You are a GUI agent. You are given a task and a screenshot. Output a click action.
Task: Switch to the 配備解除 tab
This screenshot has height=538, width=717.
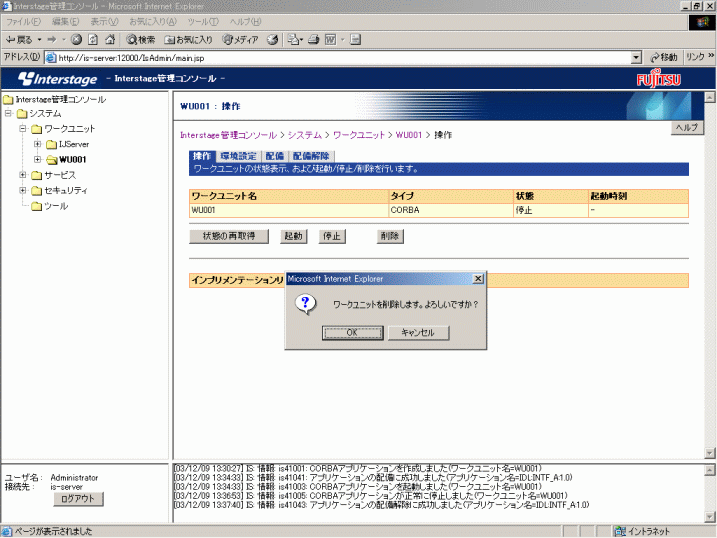(x=311, y=156)
